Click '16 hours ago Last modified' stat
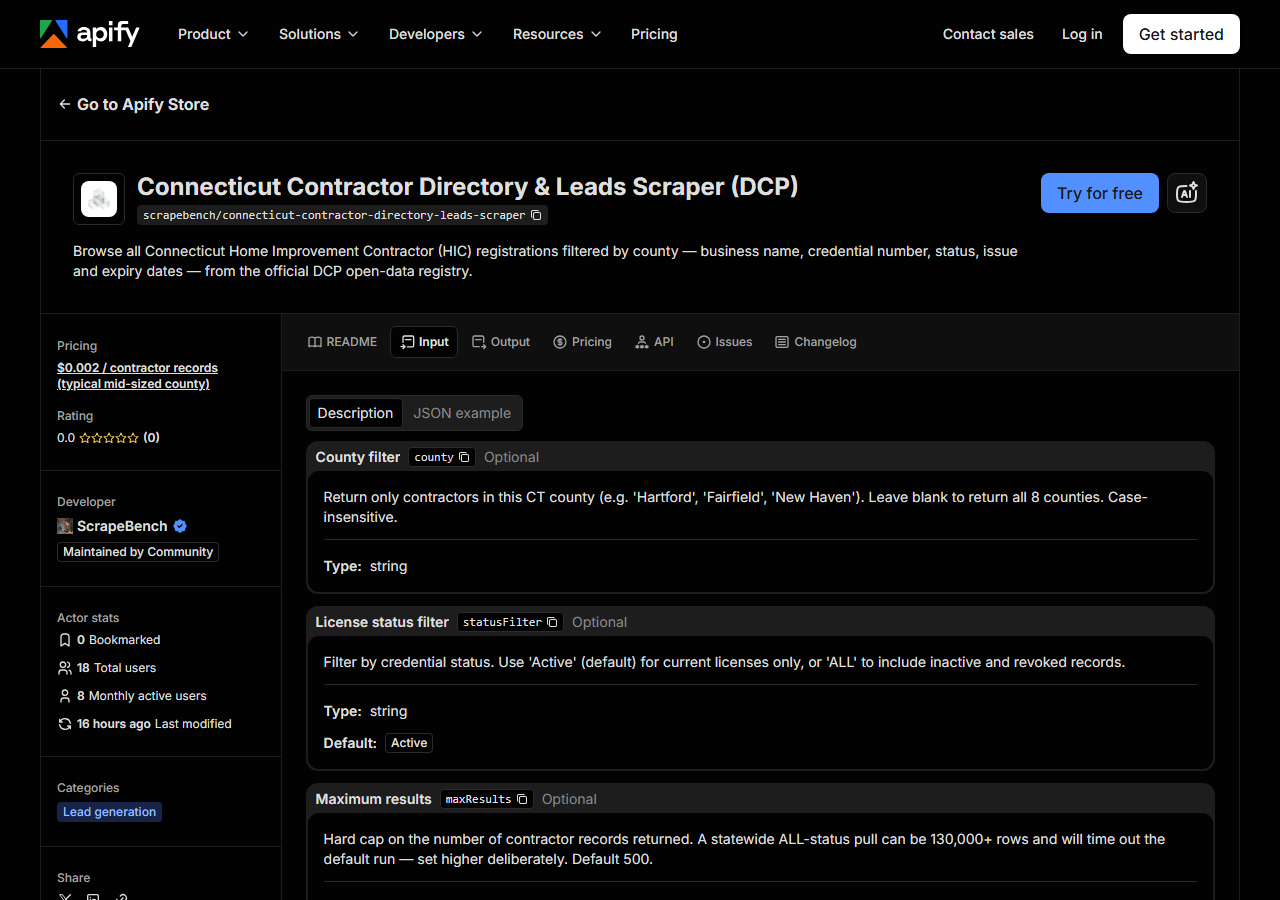Image resolution: width=1280 pixels, height=900 pixels. click(145, 724)
